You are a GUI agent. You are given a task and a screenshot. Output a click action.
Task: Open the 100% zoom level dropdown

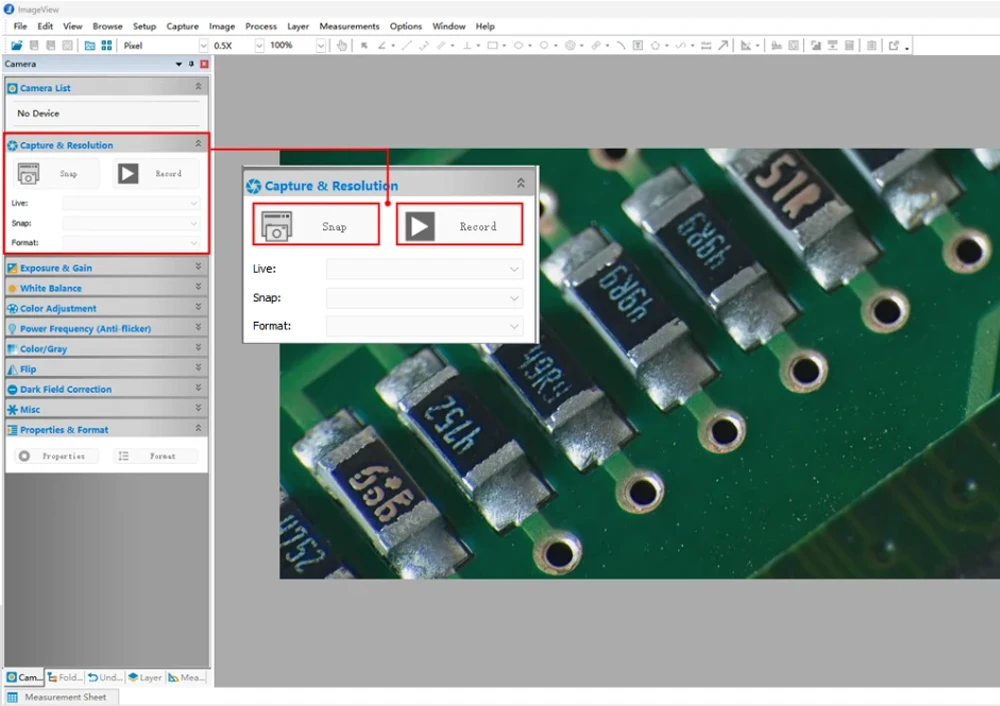(321, 45)
